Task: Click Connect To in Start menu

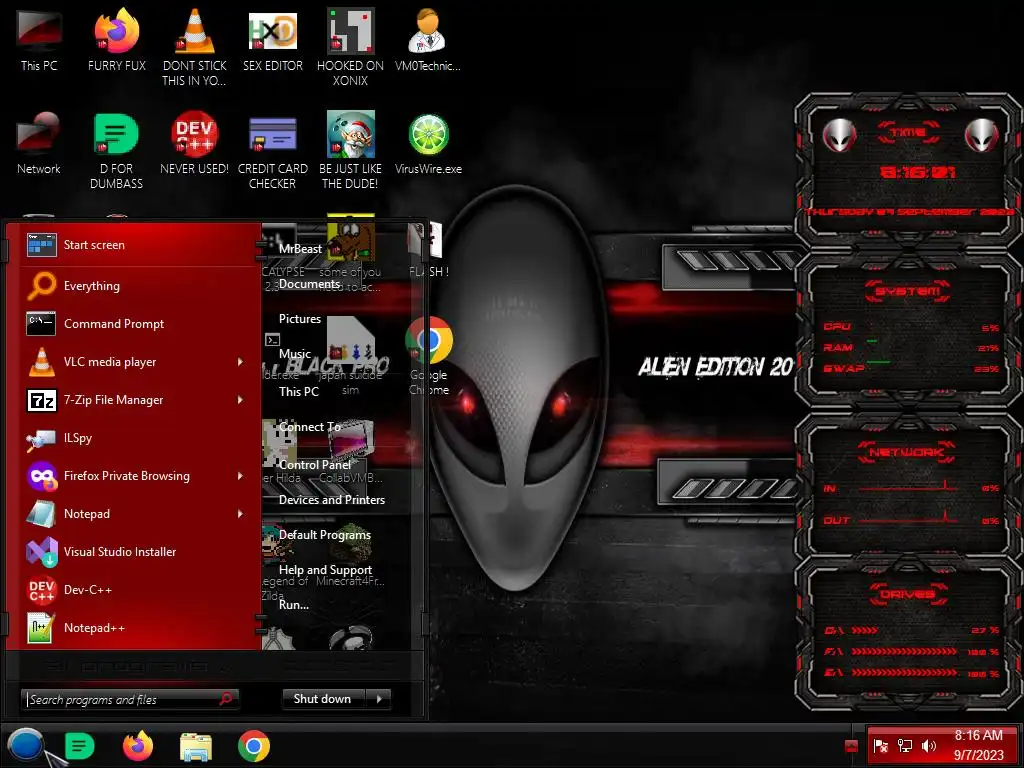Action: coord(310,427)
